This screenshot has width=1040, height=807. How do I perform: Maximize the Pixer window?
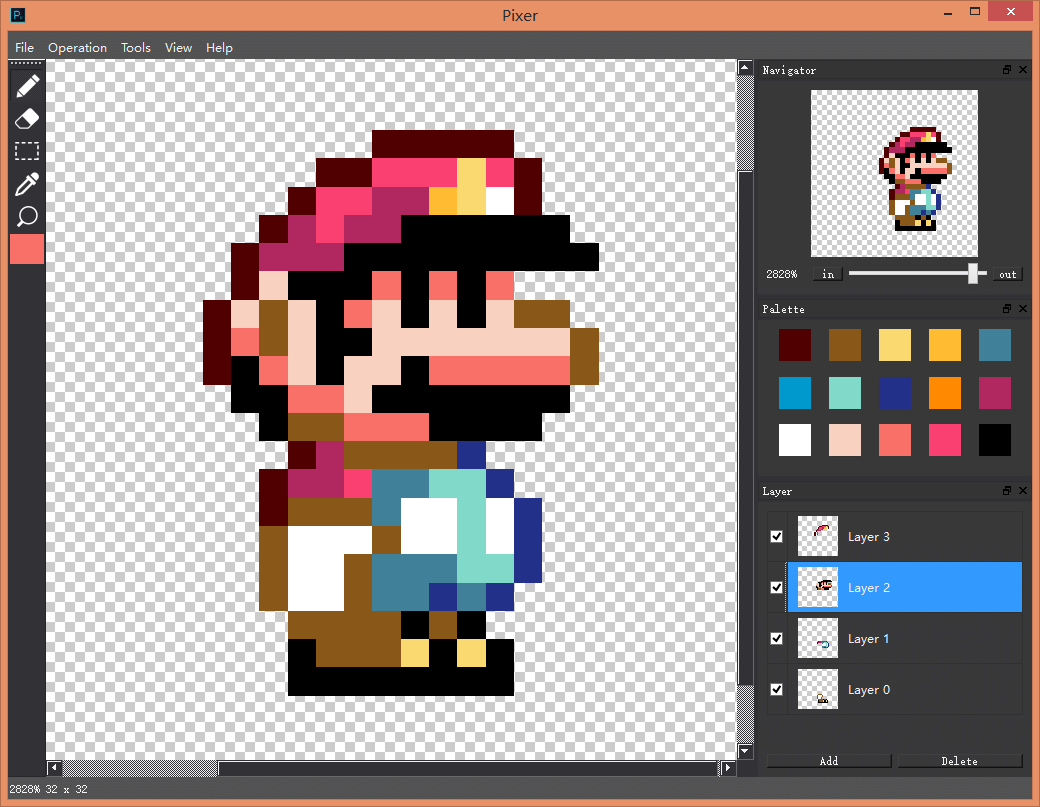[974, 11]
